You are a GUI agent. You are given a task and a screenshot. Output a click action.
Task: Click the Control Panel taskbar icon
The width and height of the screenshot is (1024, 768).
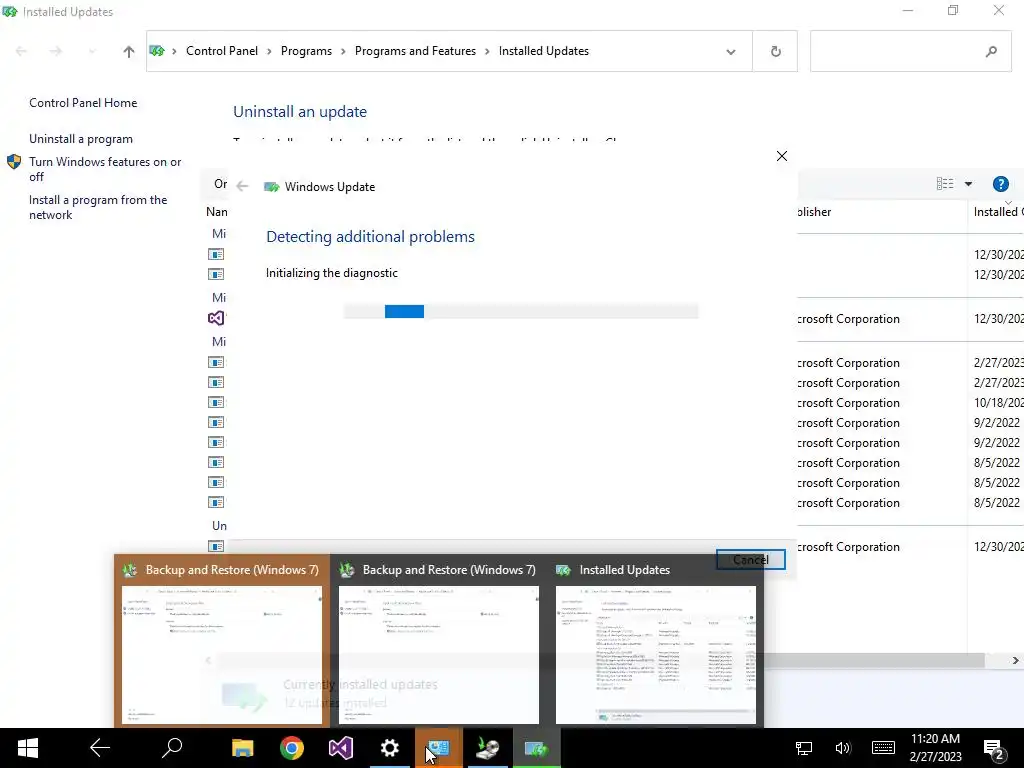[438, 748]
